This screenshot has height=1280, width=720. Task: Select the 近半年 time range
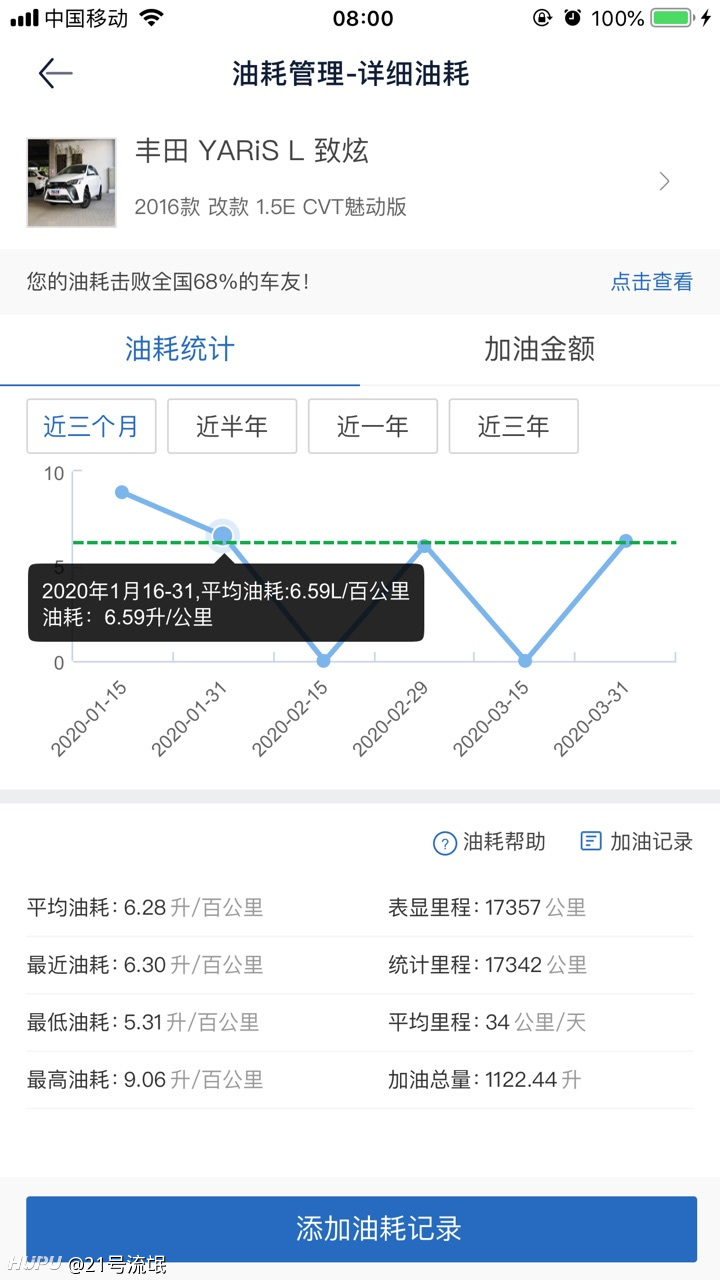click(x=232, y=426)
